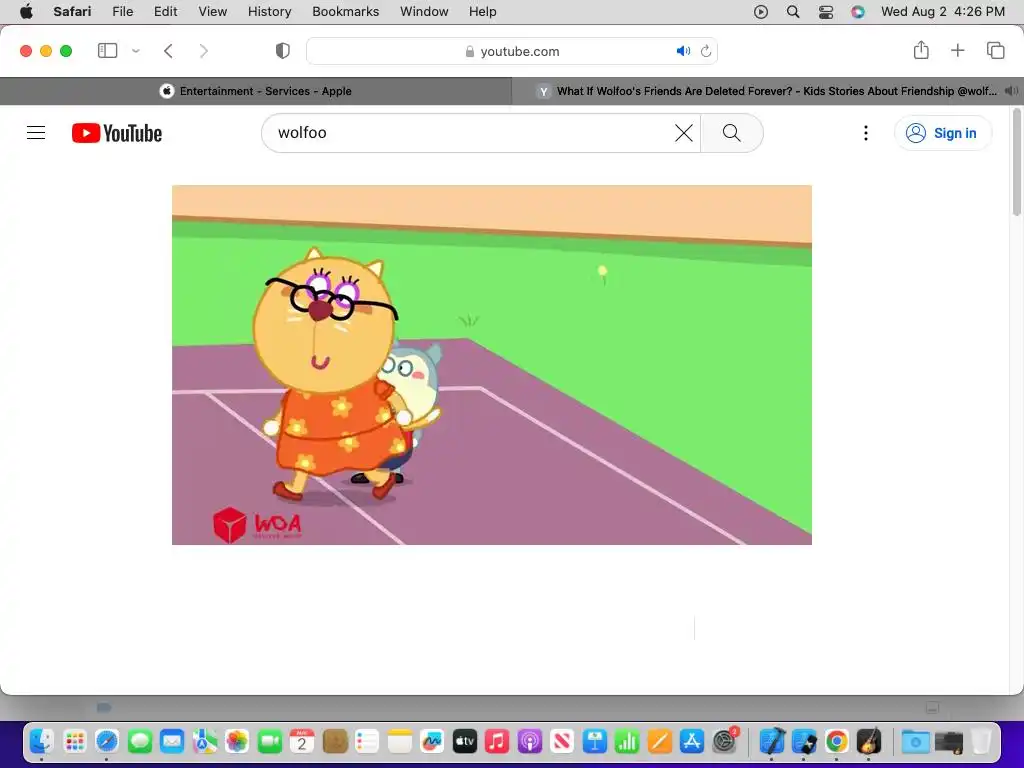This screenshot has height=768, width=1024.
Task: Open Photos from the Dock
Action: tap(237, 742)
